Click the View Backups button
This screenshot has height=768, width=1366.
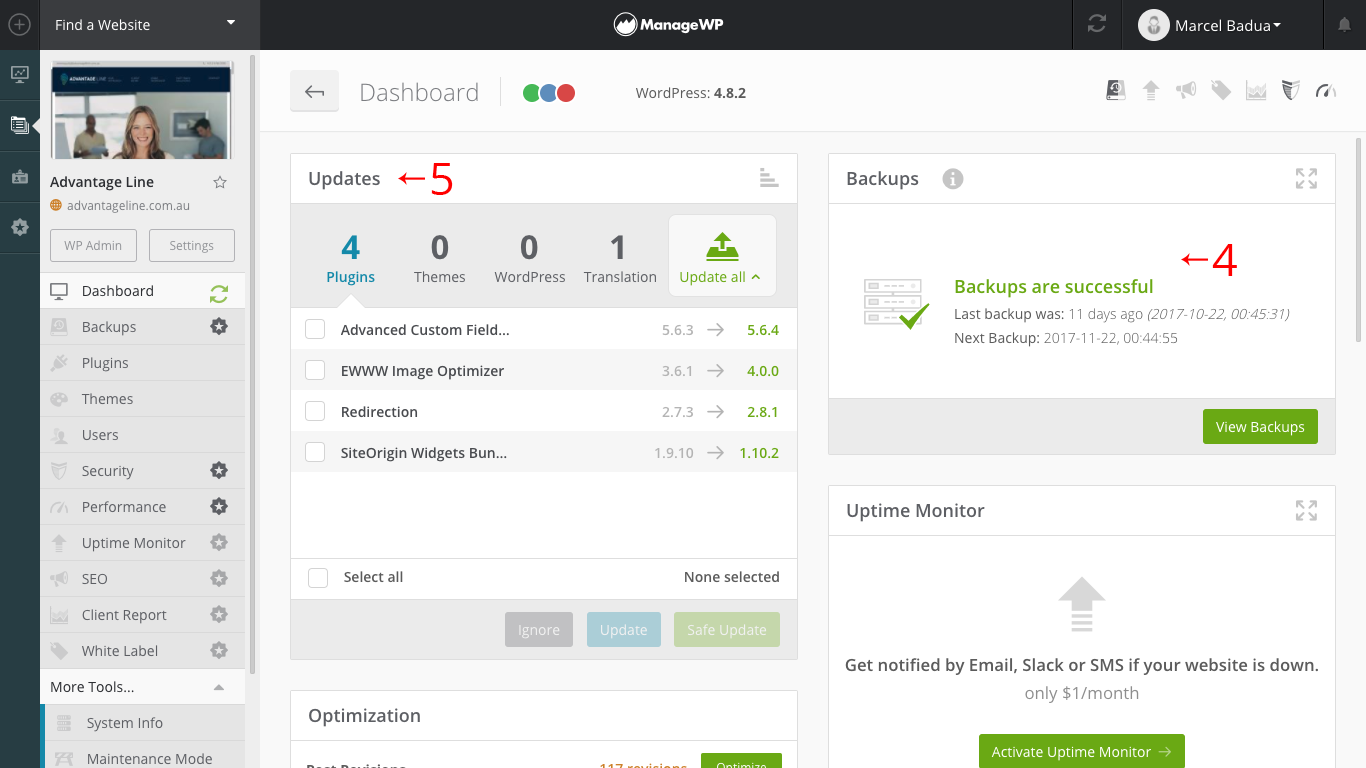(x=1260, y=427)
